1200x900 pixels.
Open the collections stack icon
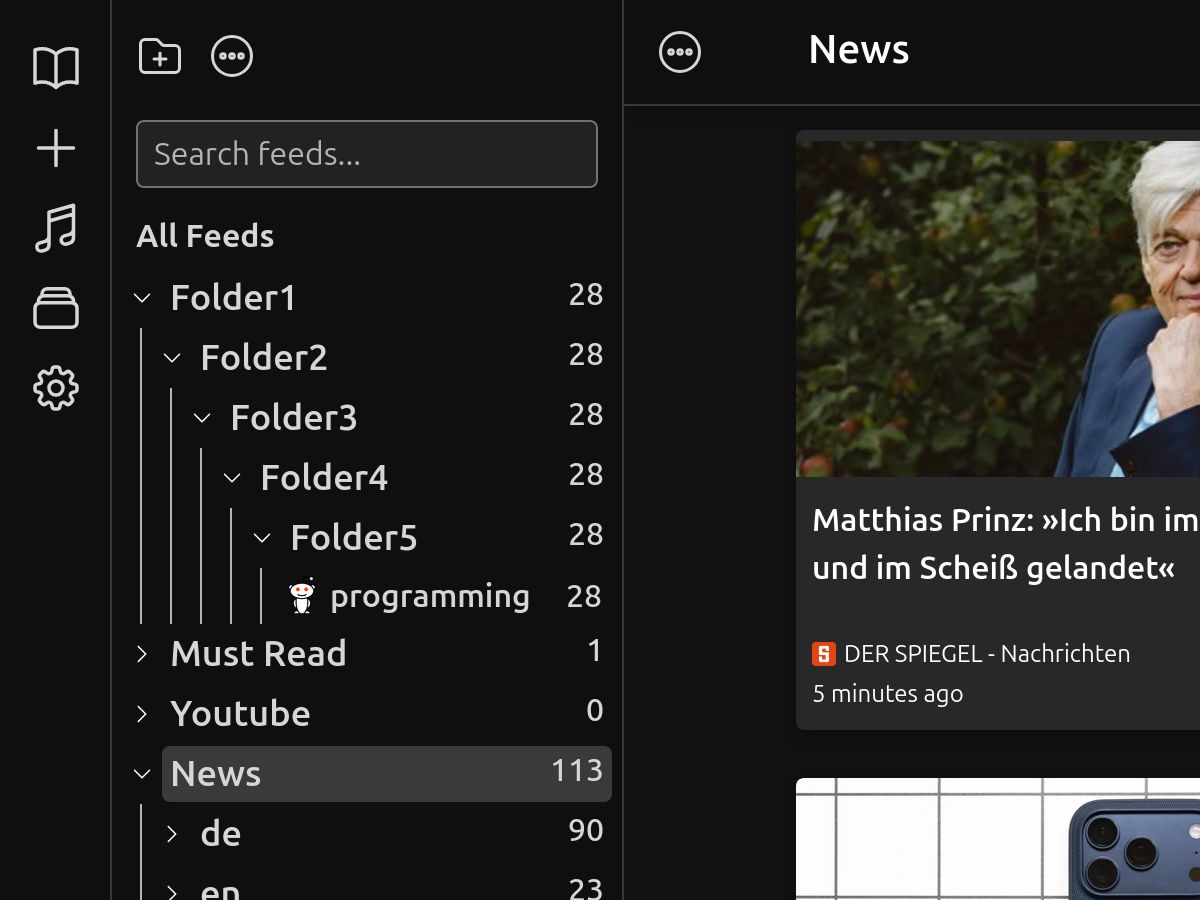(56, 308)
